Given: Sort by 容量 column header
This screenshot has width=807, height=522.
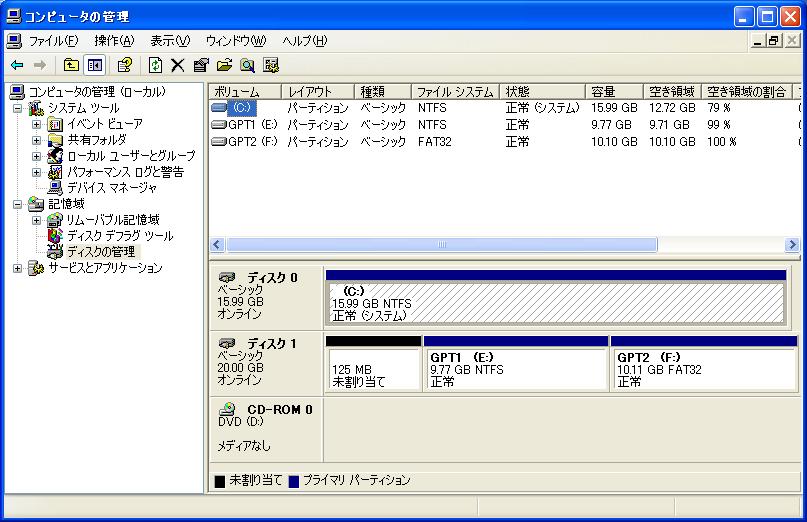Looking at the screenshot, I should (615, 92).
